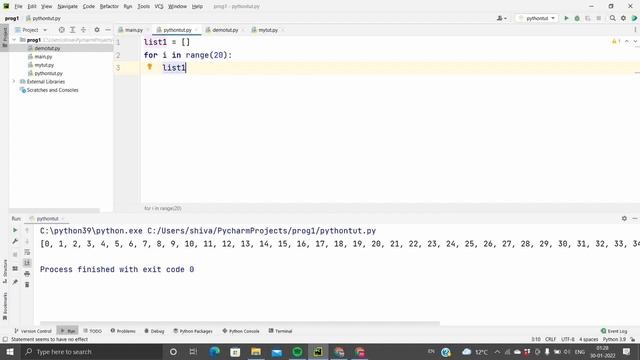Screen dimensions: 640x360
Task: Go to the previous highlighted problem (up arrow)
Action: pos(627,41)
